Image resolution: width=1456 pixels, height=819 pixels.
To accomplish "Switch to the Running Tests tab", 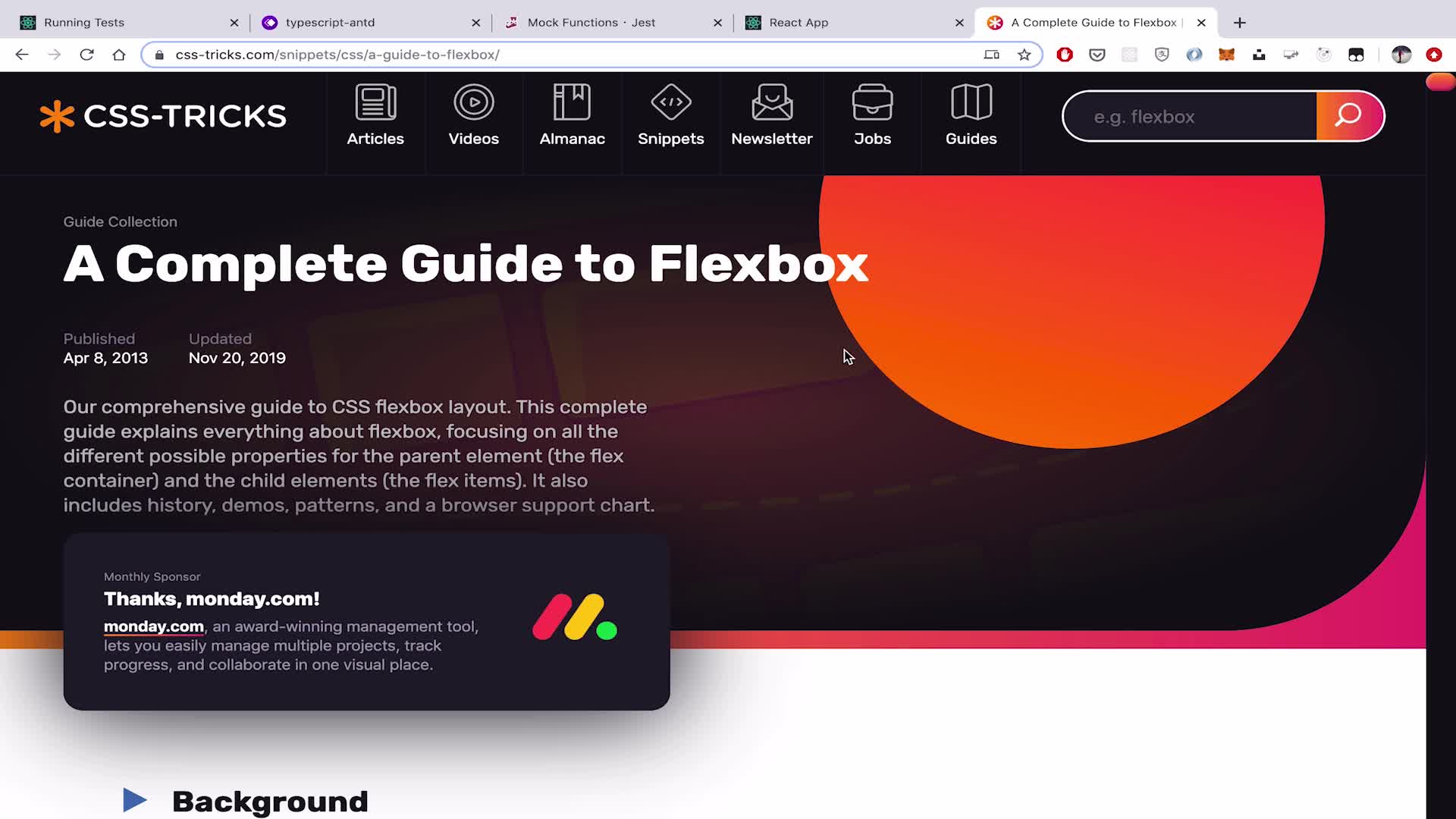I will point(83,23).
